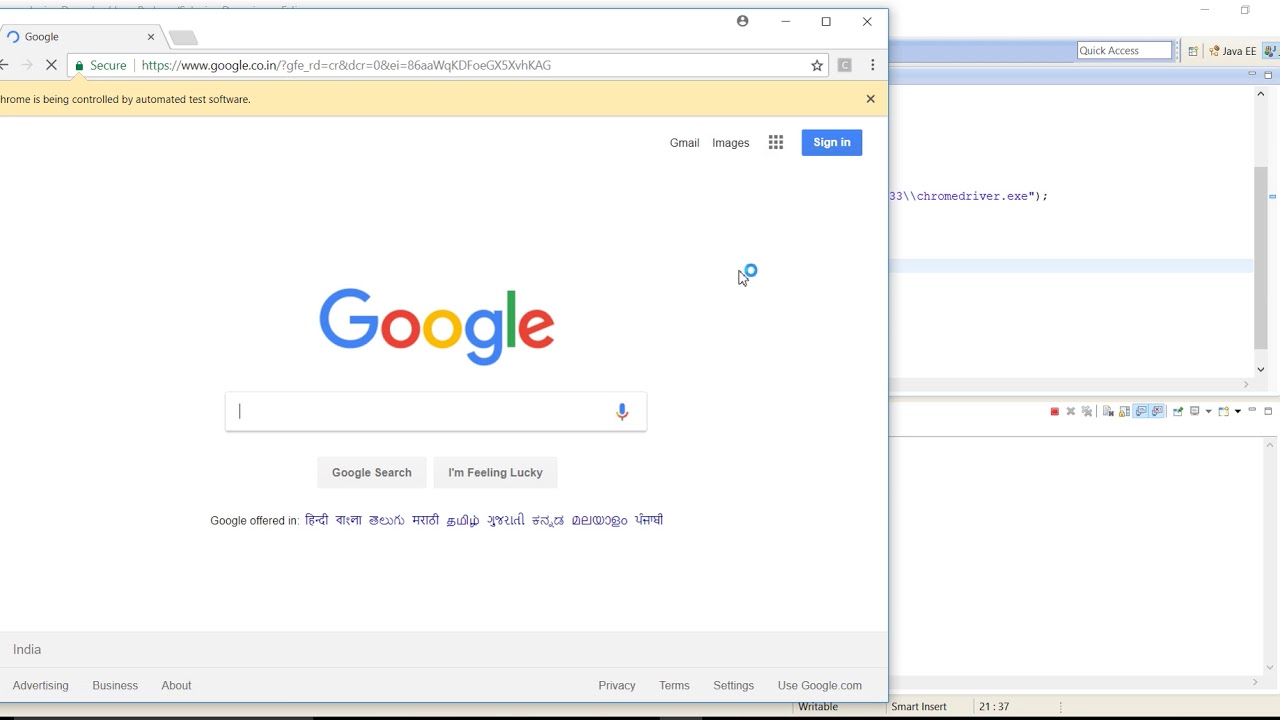Open the About footer link

coord(176,685)
